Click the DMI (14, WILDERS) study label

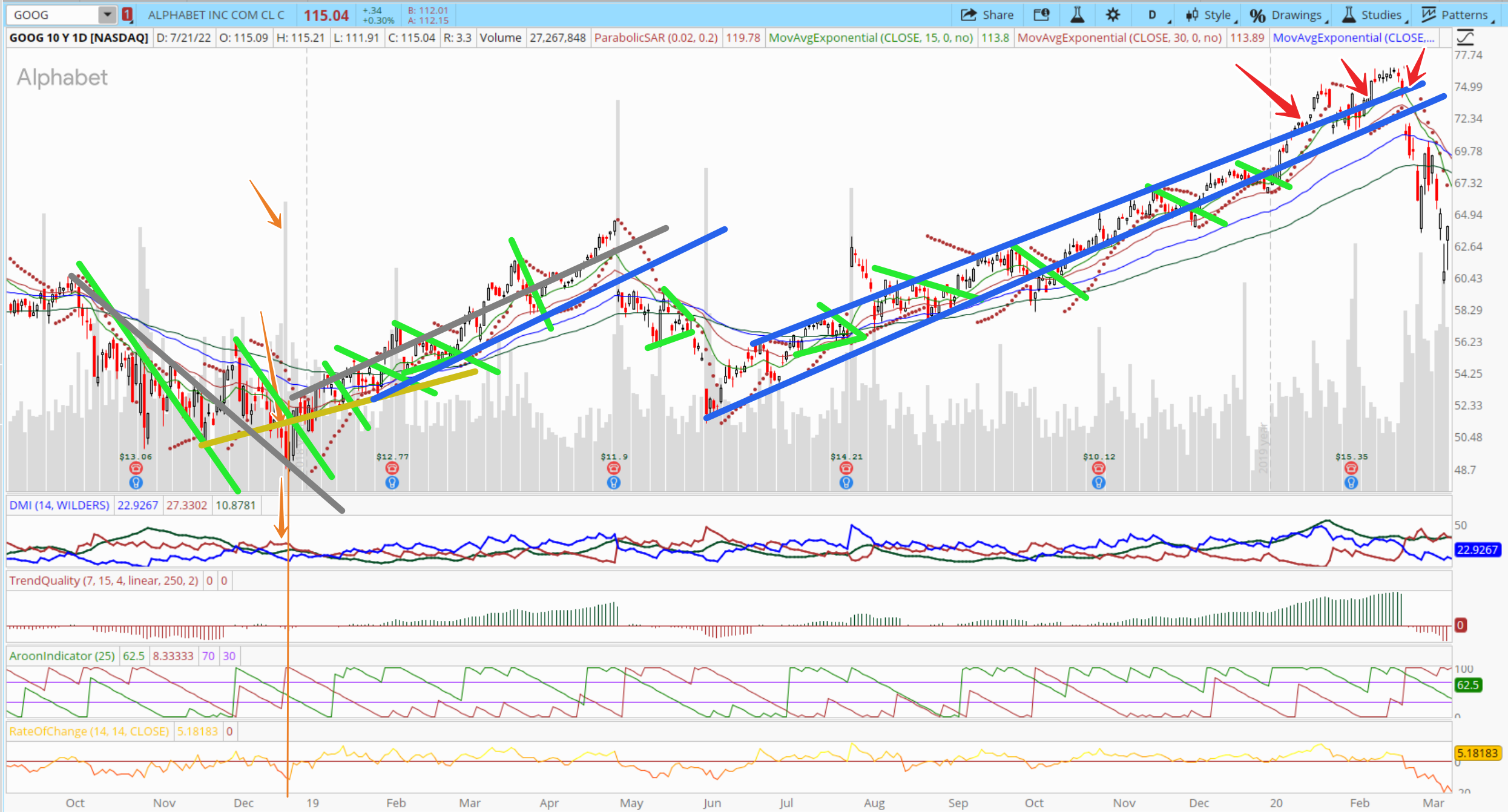pos(59,505)
